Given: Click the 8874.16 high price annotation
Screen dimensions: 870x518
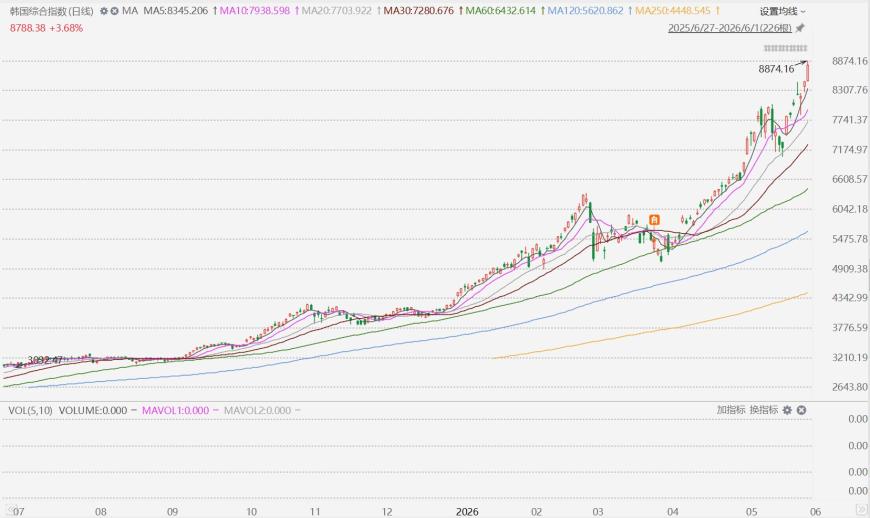Looking at the screenshot, I should pos(776,69).
